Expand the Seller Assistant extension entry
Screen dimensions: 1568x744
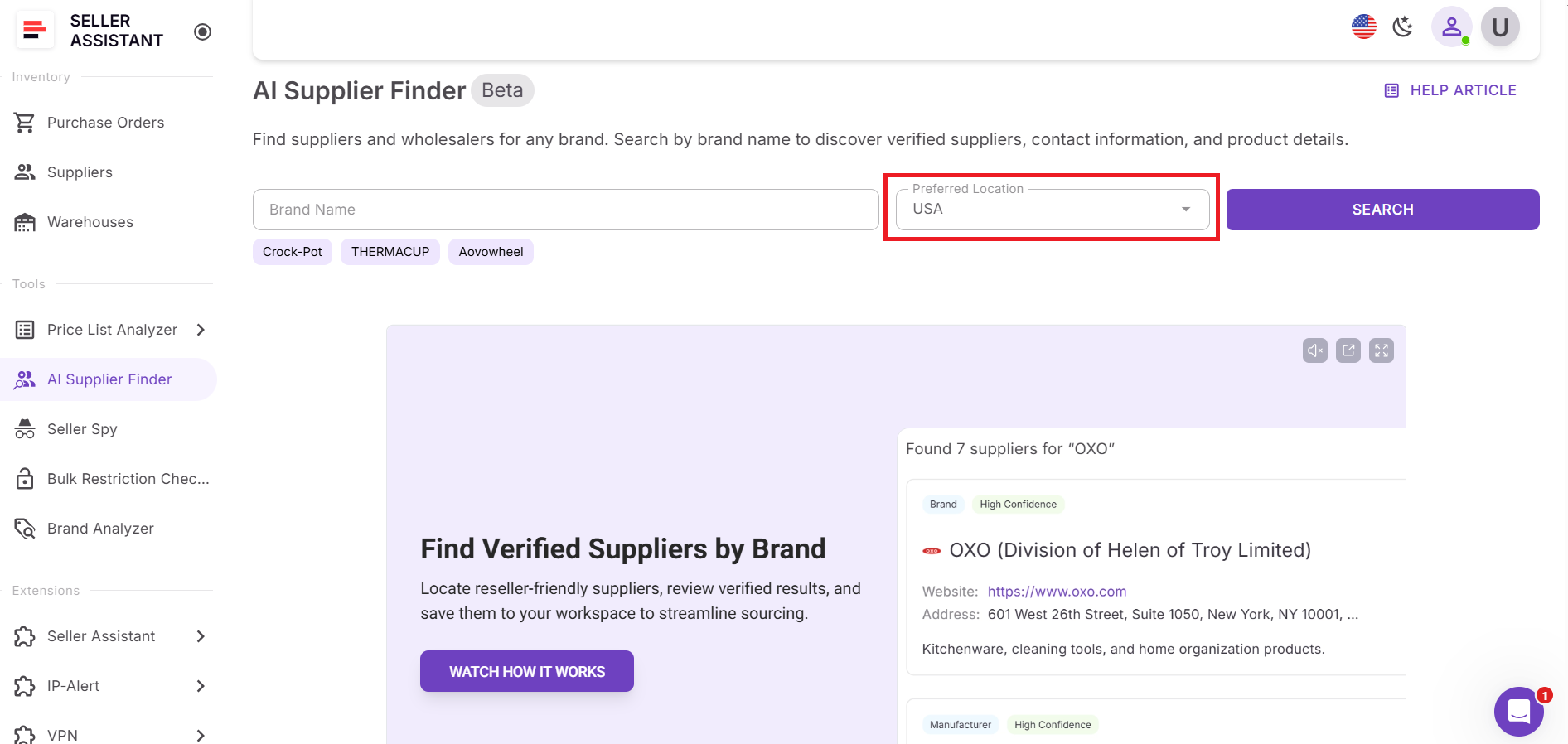tap(101, 636)
